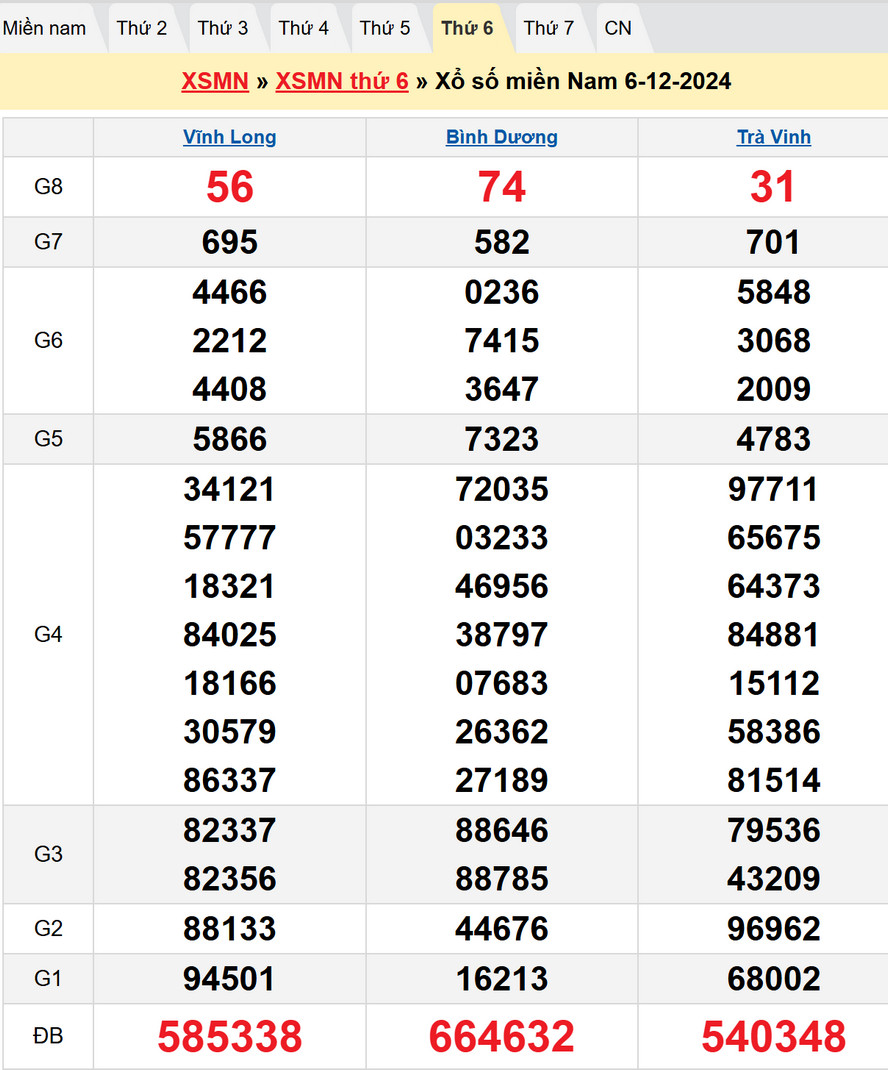Viewport: 888px width, 1070px height.
Task: Open the Trà Vinh province link
Action: click(x=773, y=137)
